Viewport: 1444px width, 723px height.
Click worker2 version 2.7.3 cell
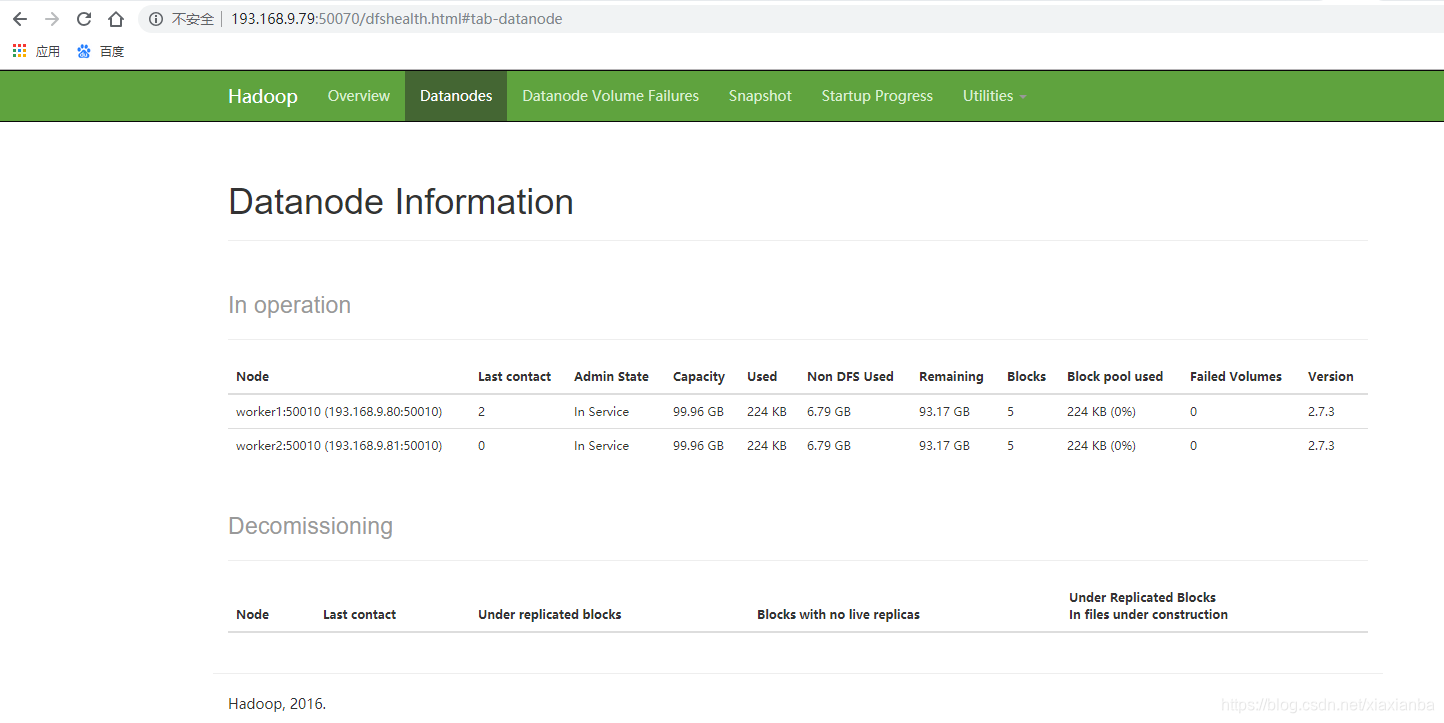pyautogui.click(x=1321, y=446)
